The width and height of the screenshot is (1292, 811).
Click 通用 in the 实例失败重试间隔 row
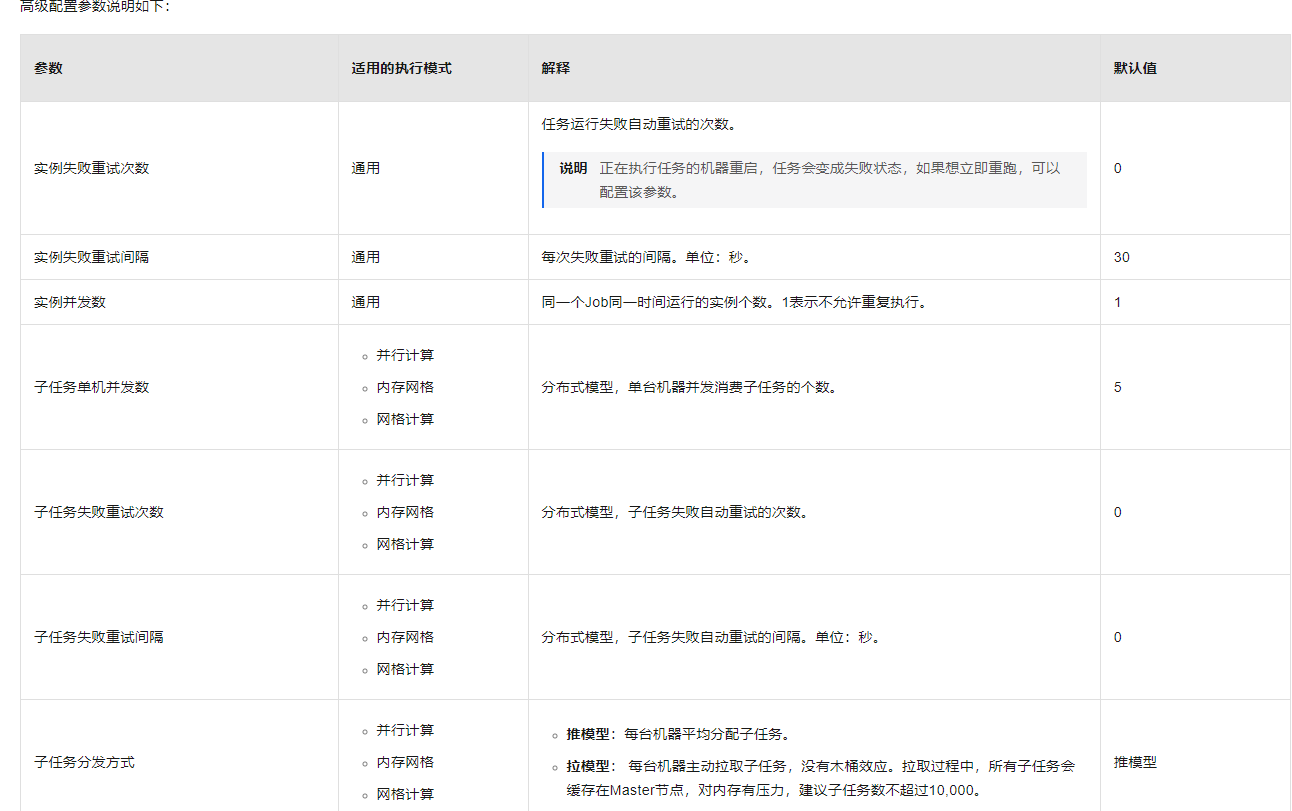pyautogui.click(x=366, y=257)
